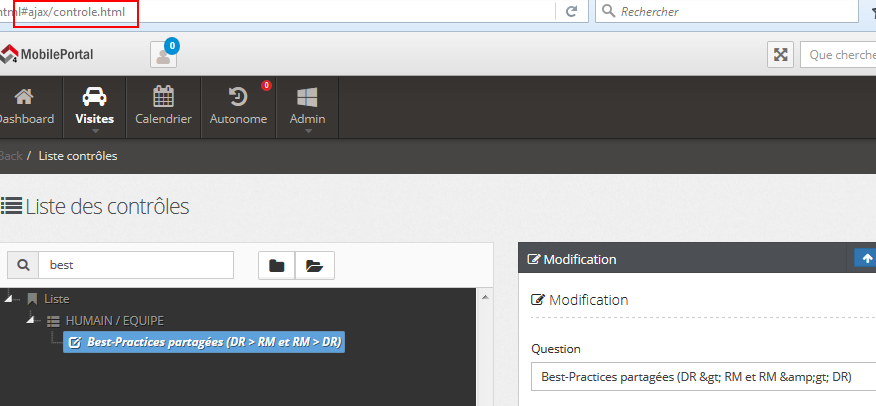Click the Back breadcrumb link
876x406 pixels.
point(10,156)
